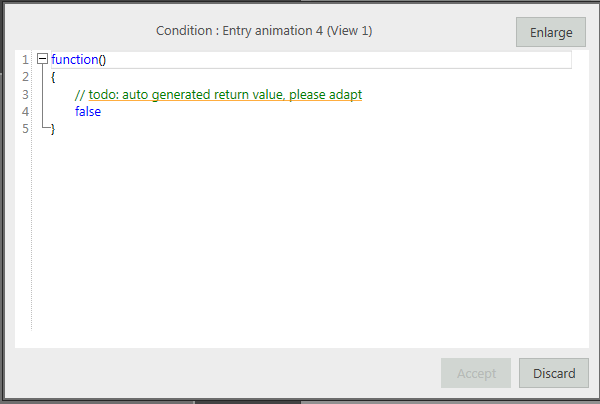This screenshot has width=600, height=404.
Task: Place cursor on the function keyword
Action: click(75, 60)
